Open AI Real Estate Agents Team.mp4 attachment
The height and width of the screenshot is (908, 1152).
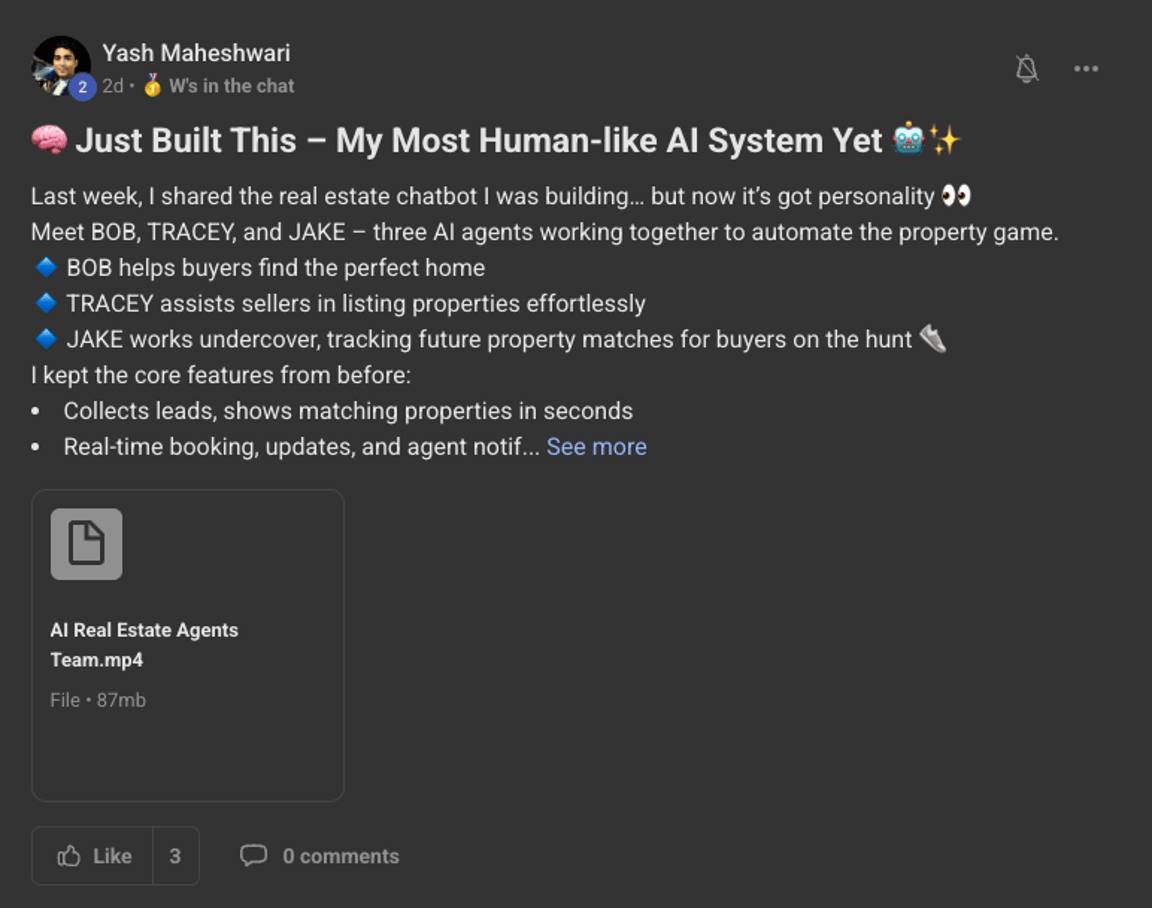point(144,645)
